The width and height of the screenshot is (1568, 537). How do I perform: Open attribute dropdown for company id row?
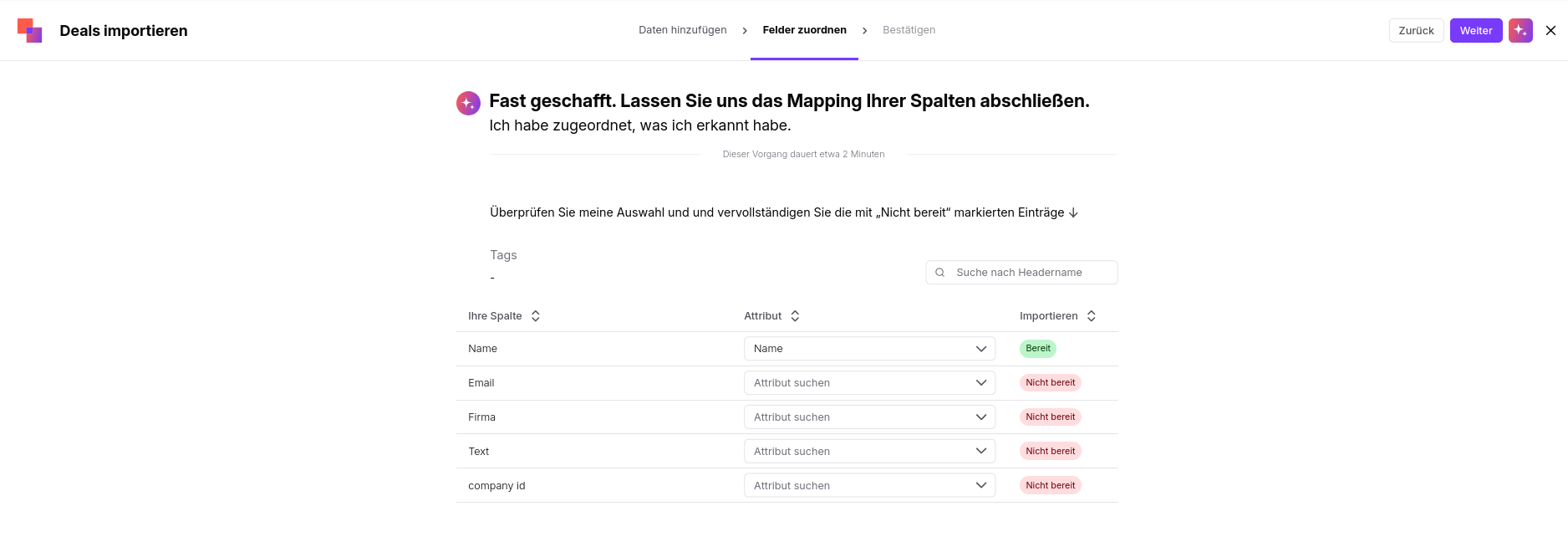[869, 486]
